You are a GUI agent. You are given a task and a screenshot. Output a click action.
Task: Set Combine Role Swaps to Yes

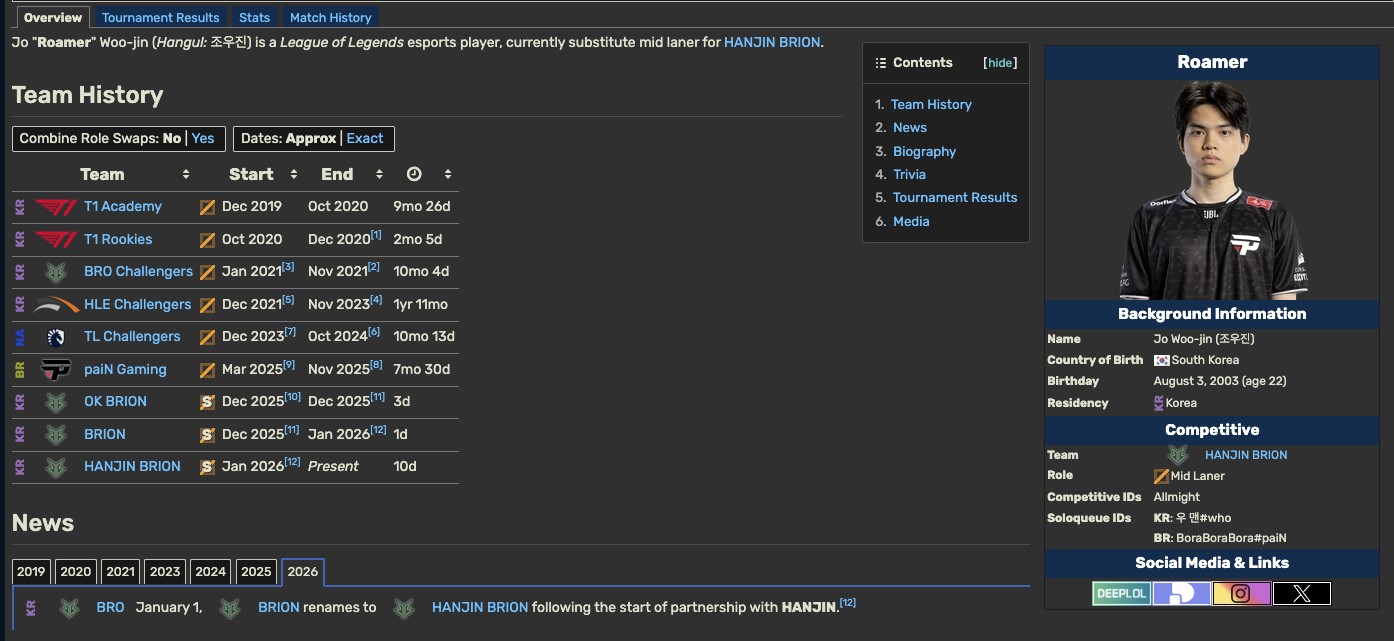[203, 139]
